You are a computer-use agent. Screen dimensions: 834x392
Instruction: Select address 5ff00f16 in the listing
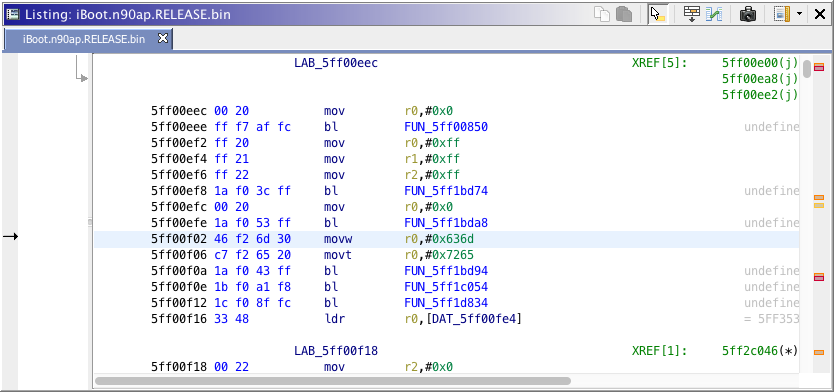pyautogui.click(x=179, y=319)
